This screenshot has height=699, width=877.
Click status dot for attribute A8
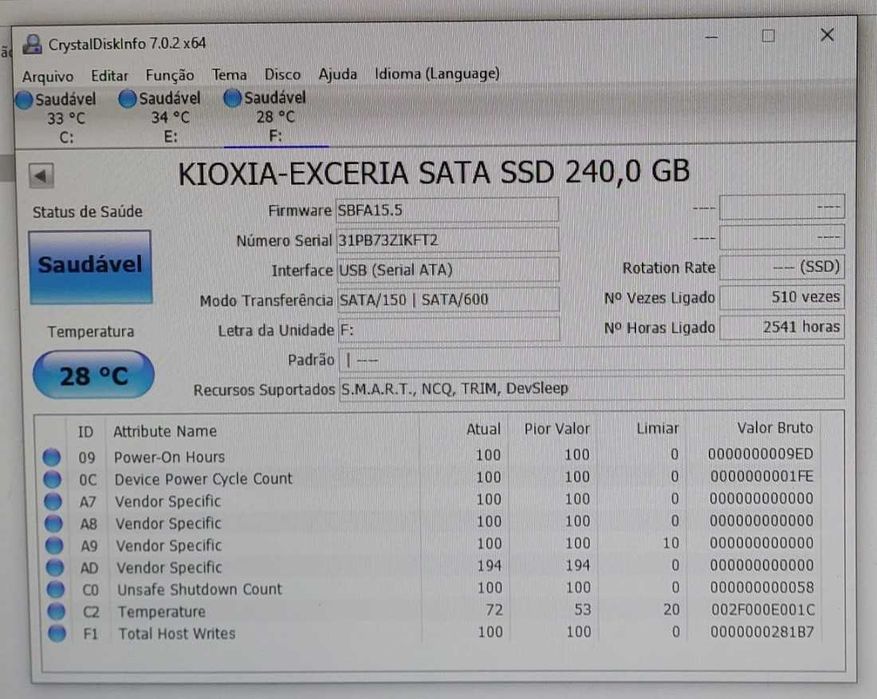53,523
